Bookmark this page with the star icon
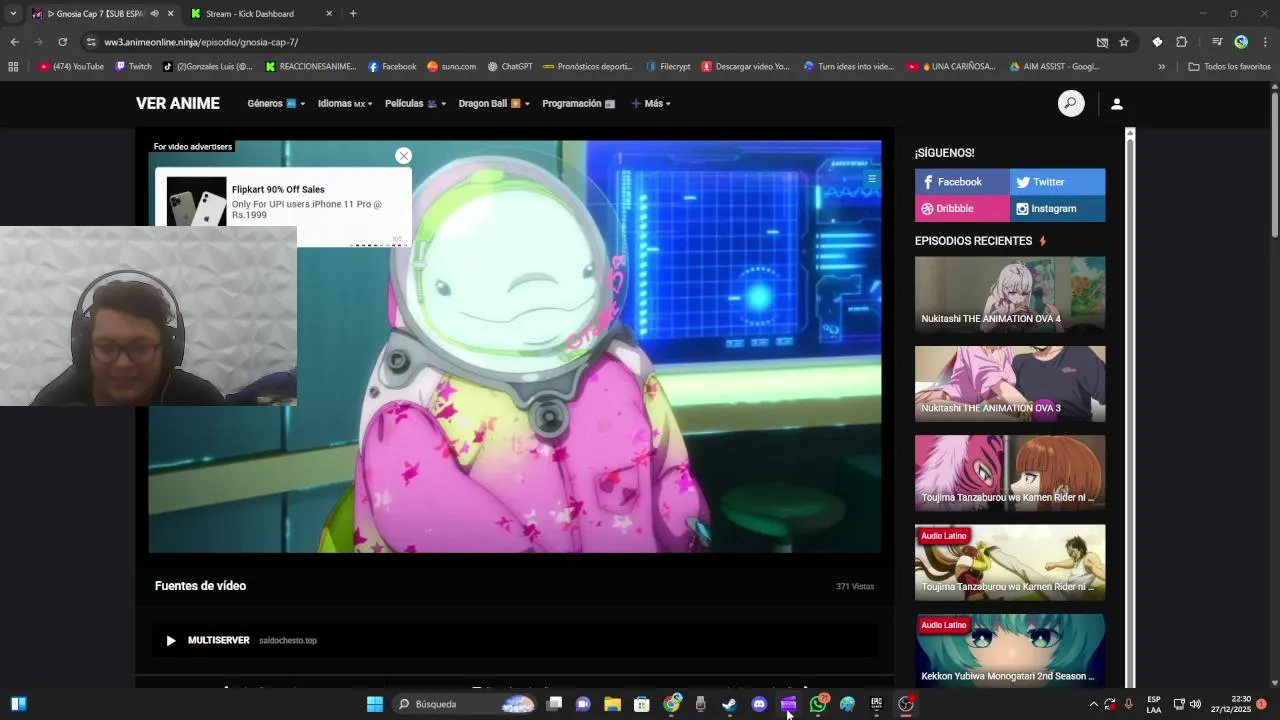This screenshot has height=720, width=1280. [1124, 42]
